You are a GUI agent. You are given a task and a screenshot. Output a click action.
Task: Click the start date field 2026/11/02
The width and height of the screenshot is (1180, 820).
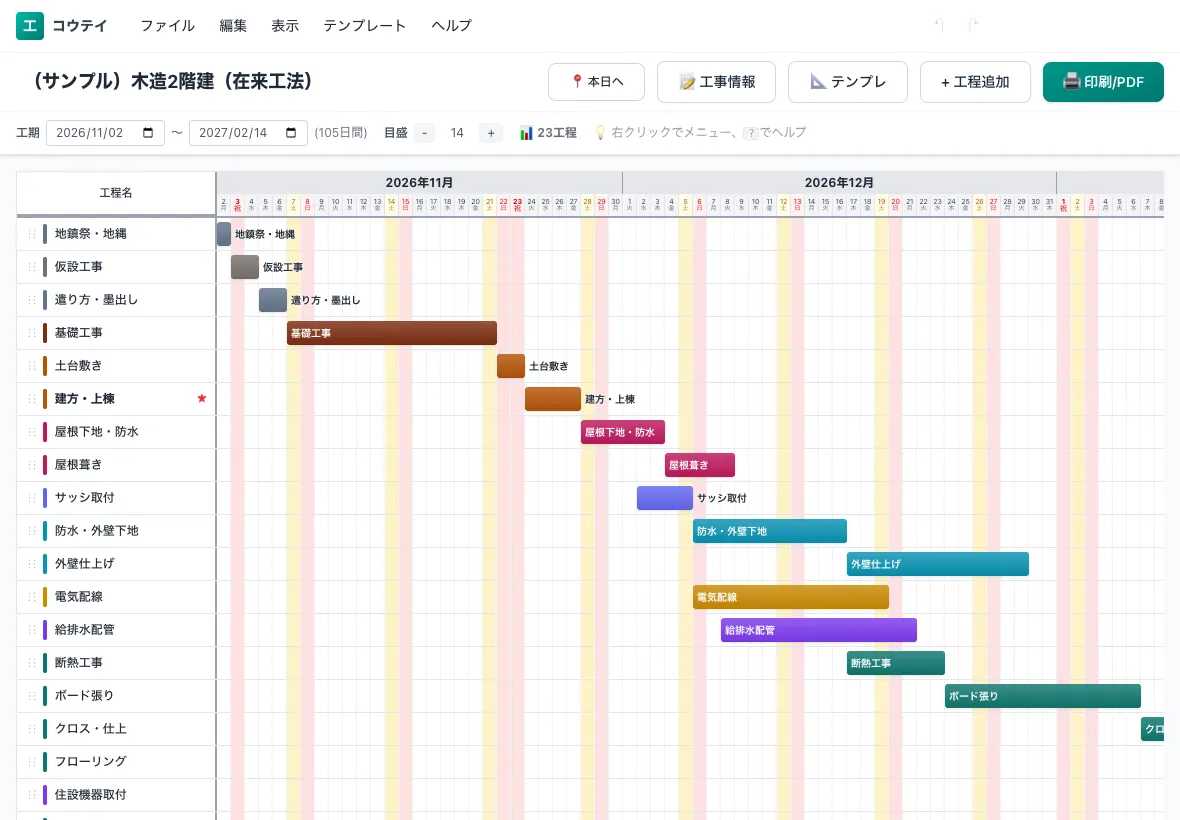tap(105, 132)
